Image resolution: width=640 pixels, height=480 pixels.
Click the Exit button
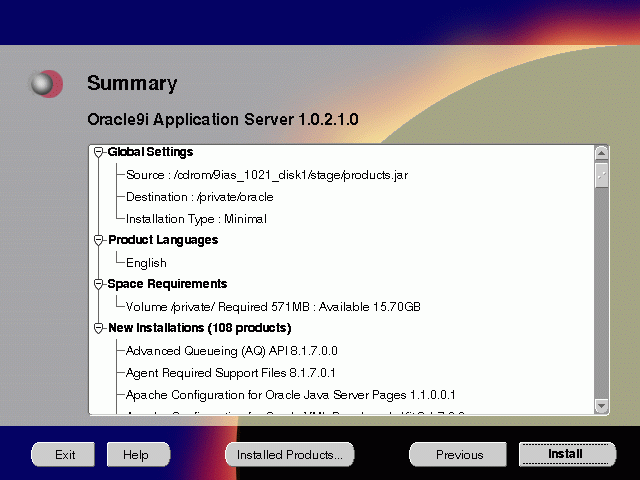point(63,454)
